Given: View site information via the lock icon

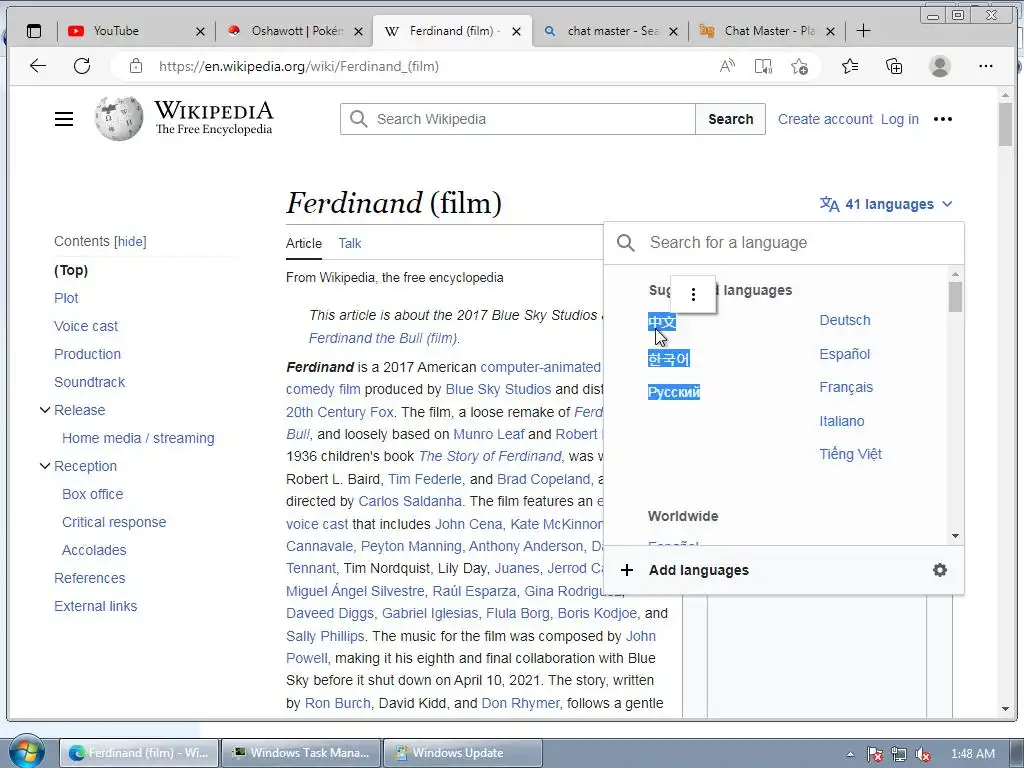Looking at the screenshot, I should click(135, 66).
